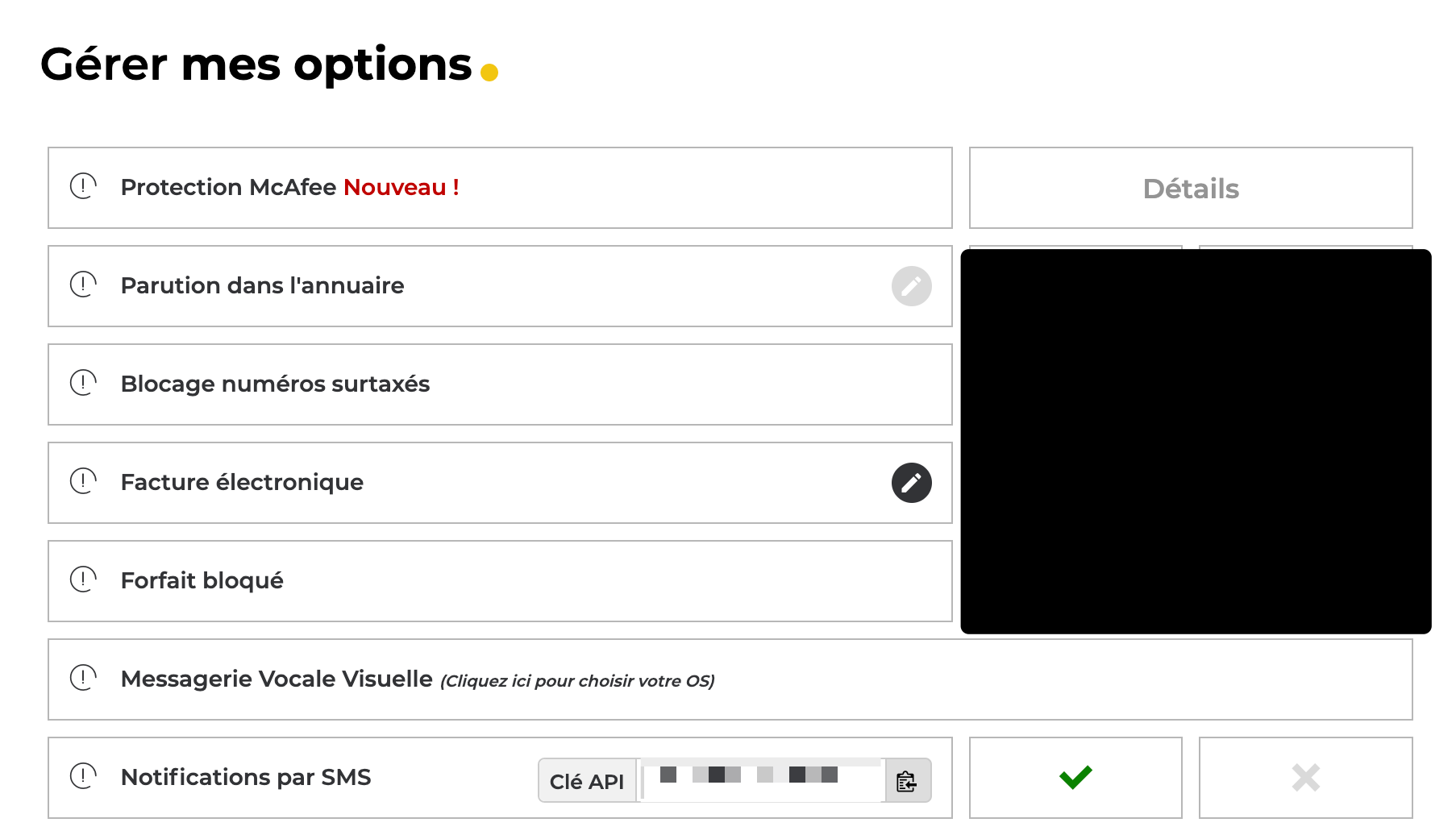
Task: Click info icon beside Blocage numéros surtaxés
Action: click(83, 383)
